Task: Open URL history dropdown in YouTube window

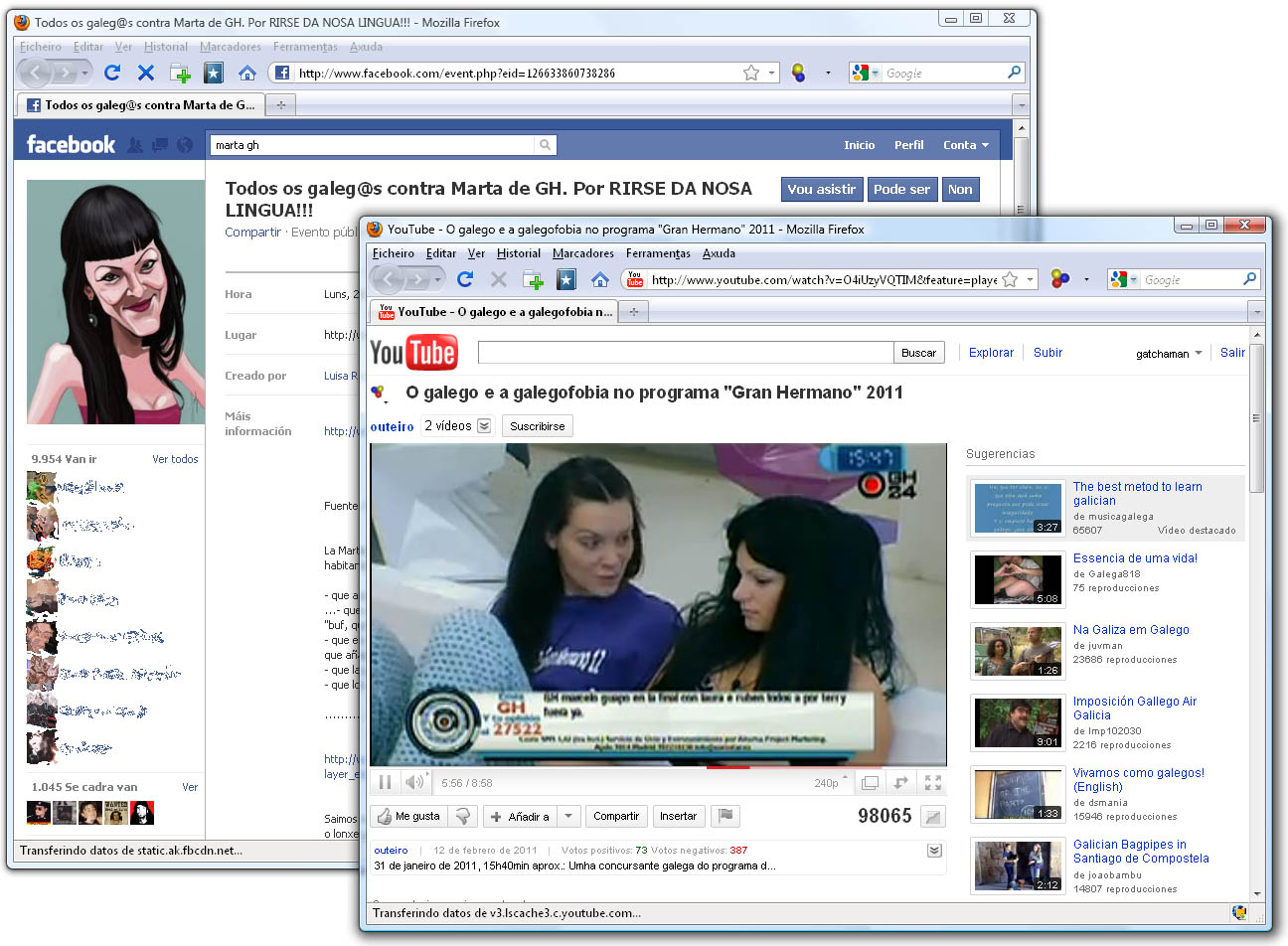Action: click(x=1031, y=280)
